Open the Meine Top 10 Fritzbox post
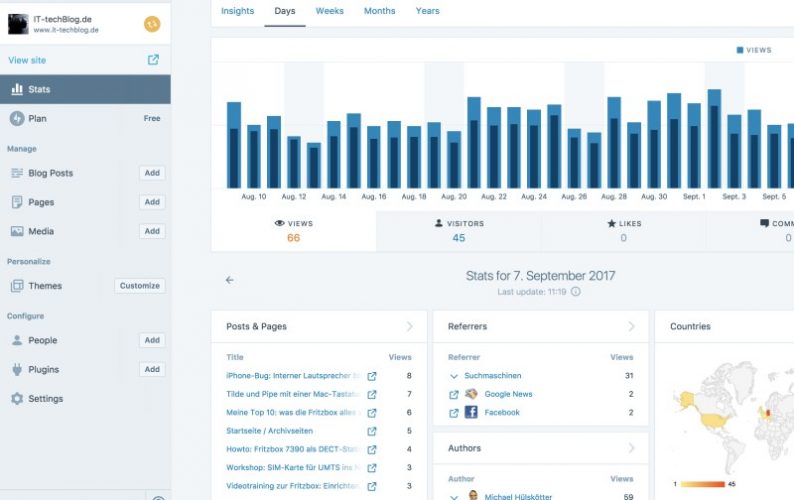Viewport: 794px width, 500px height. (293, 412)
